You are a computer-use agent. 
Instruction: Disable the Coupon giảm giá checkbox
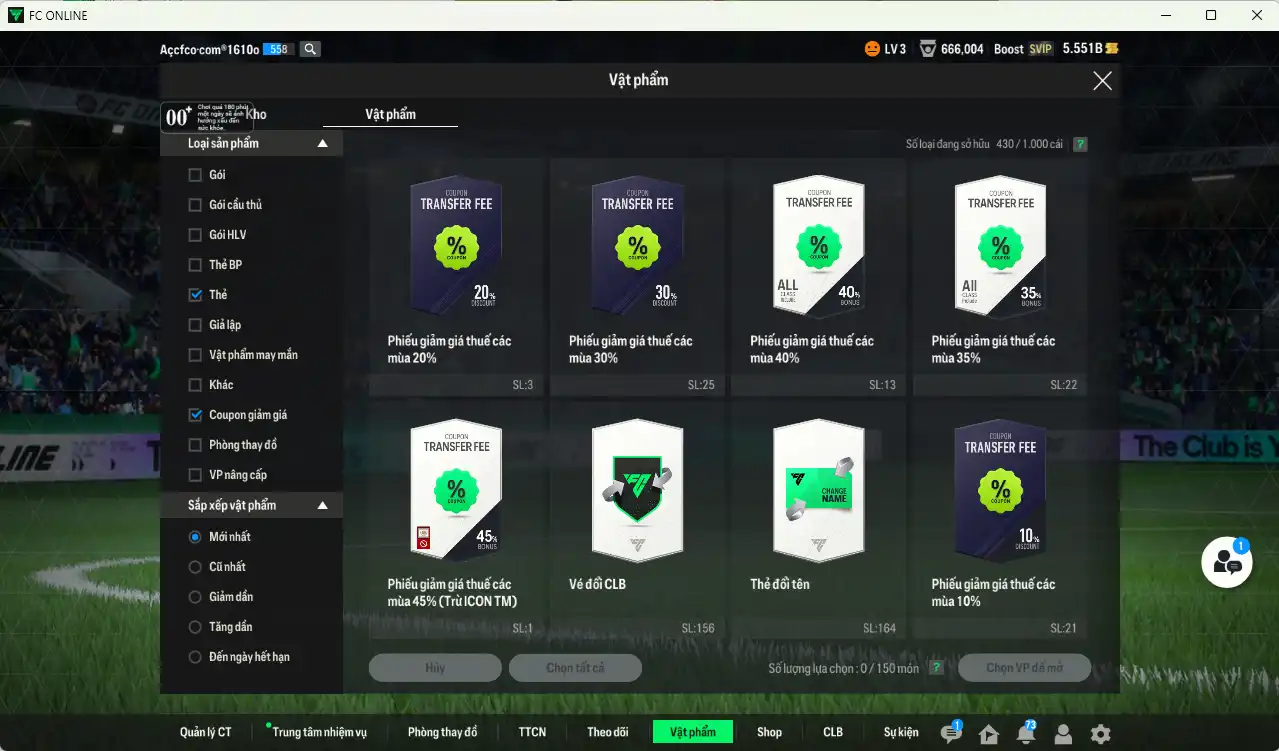pos(195,415)
